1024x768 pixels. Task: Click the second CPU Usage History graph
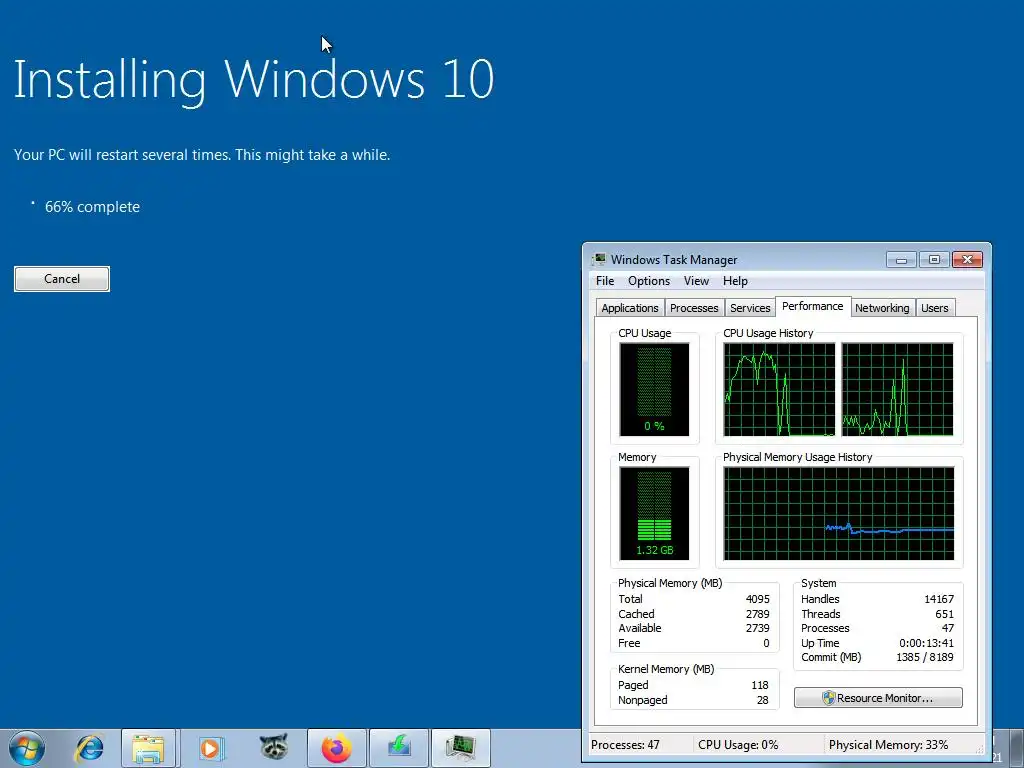point(897,389)
